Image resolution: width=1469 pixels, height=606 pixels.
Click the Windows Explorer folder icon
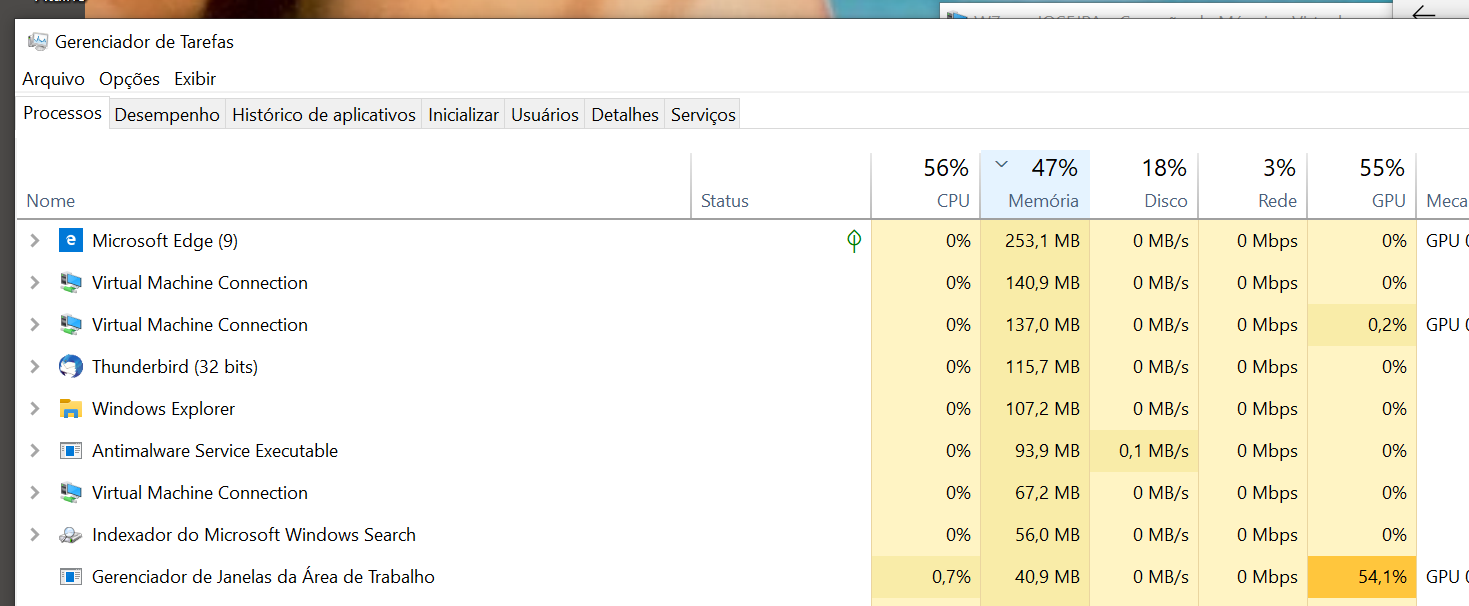[70, 409]
